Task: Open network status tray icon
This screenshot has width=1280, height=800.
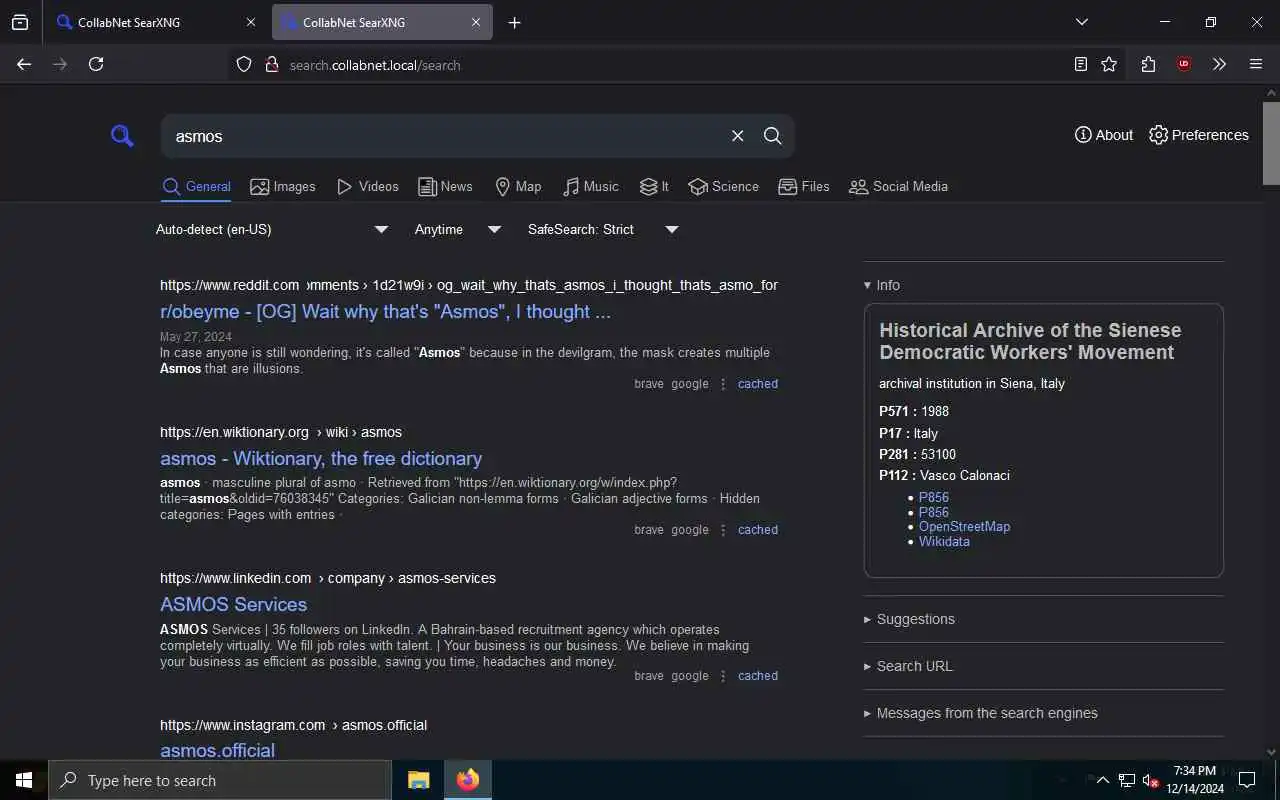Action: pyautogui.click(x=1126, y=780)
